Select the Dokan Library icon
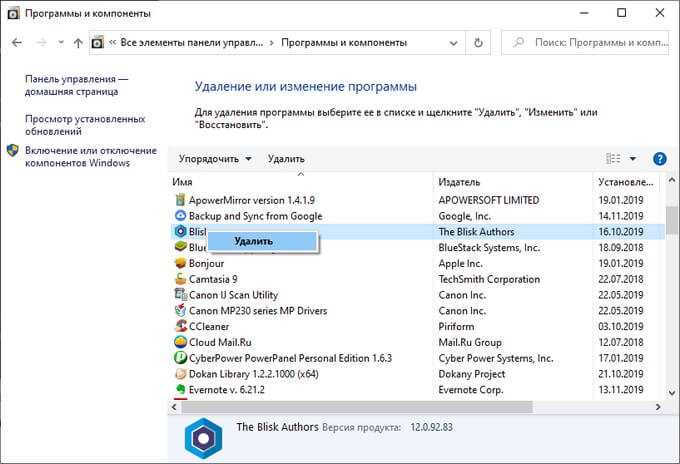Screen dimensions: 680x464 coord(180,374)
